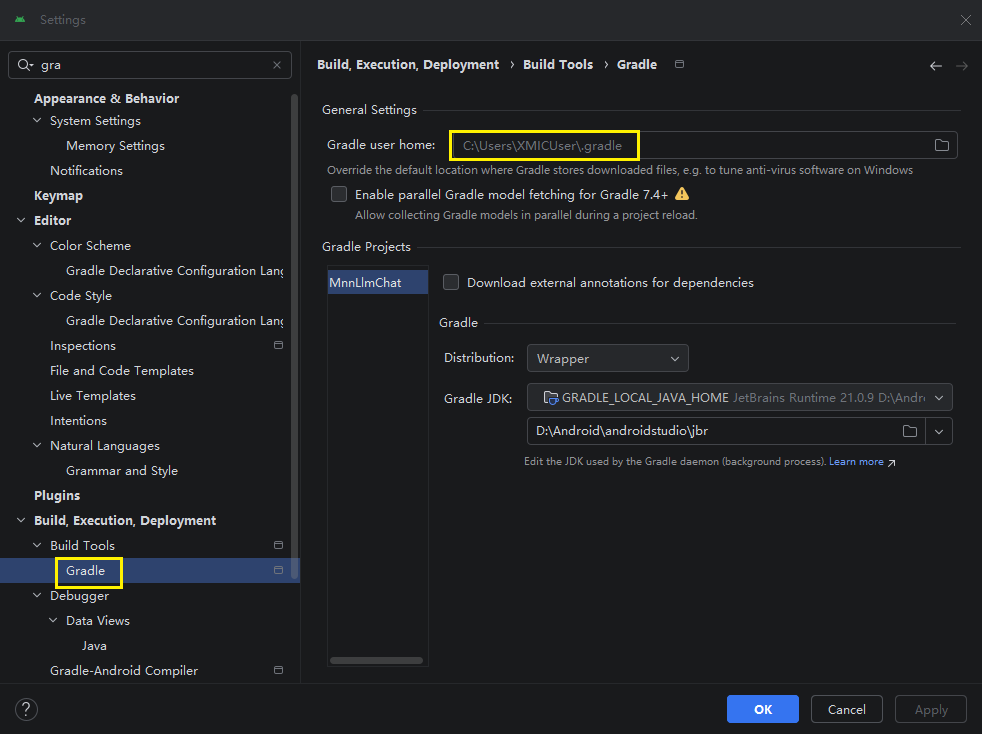Browse folder for Gradle user home
Screen dimensions: 982x734
941,145
